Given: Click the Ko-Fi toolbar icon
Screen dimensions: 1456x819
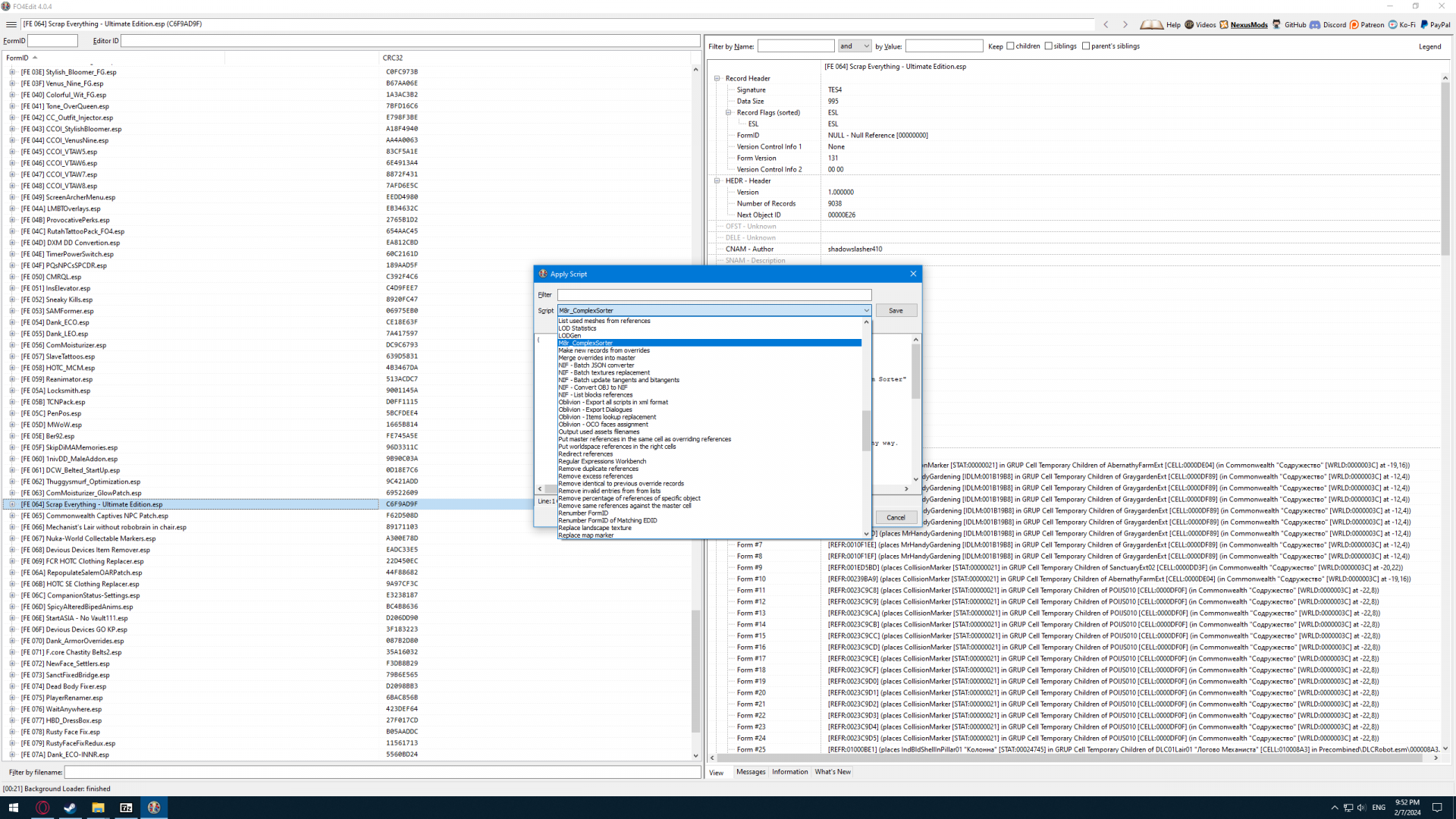Looking at the screenshot, I should click(x=1393, y=24).
